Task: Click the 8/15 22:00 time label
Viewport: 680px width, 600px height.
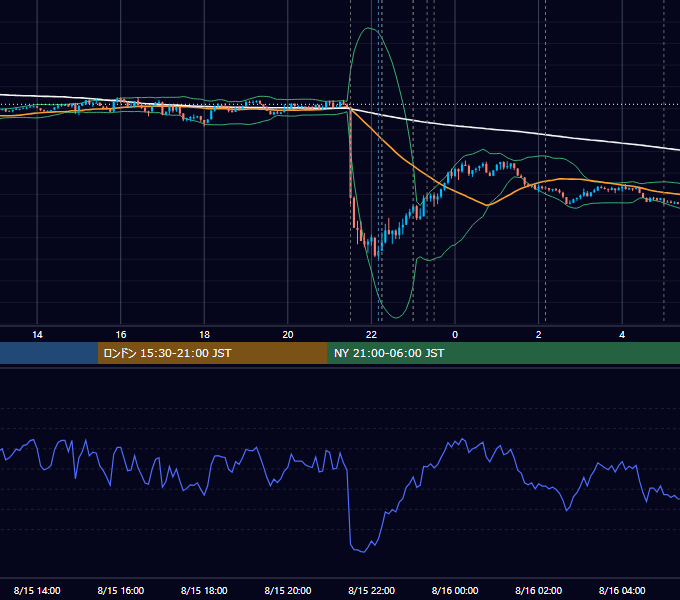Action: point(371,590)
